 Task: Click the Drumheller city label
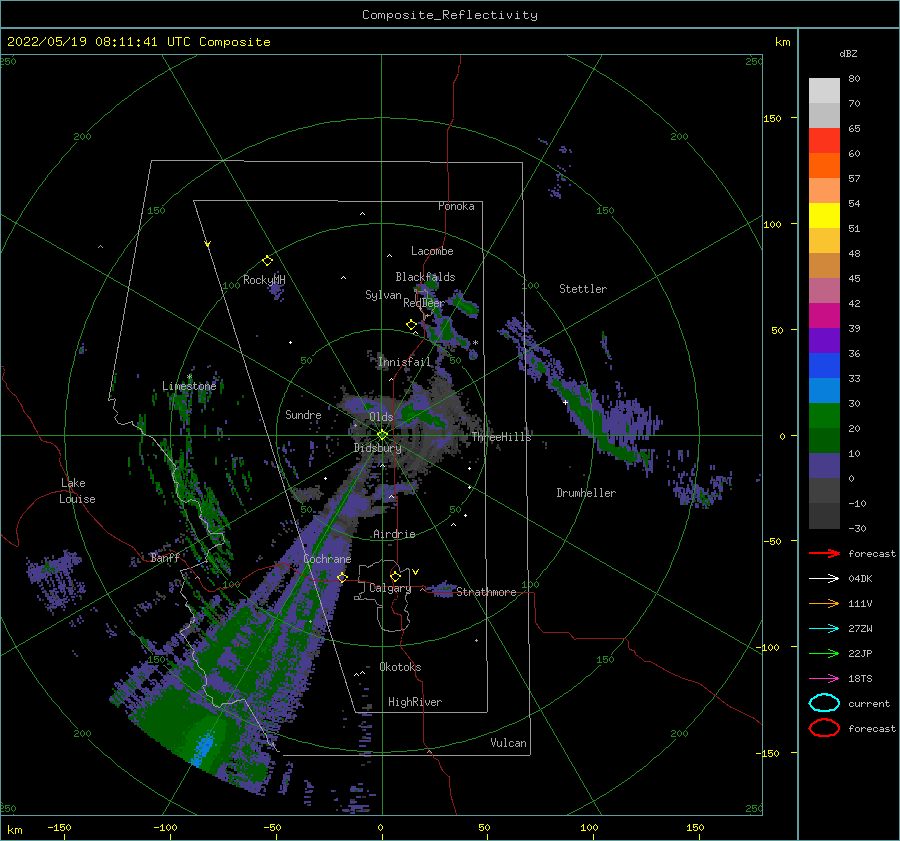586,493
